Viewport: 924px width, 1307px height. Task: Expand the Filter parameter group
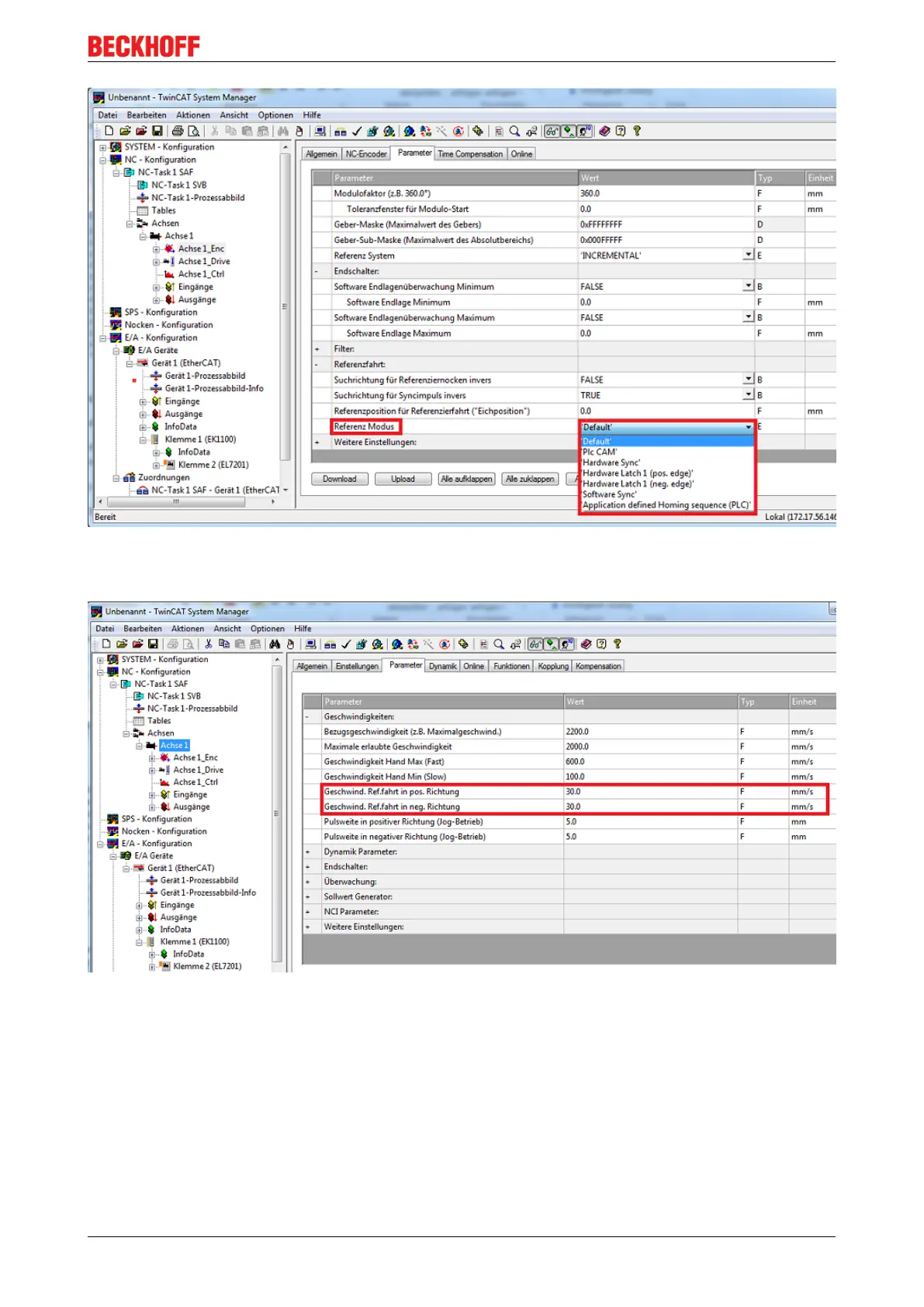point(317,349)
